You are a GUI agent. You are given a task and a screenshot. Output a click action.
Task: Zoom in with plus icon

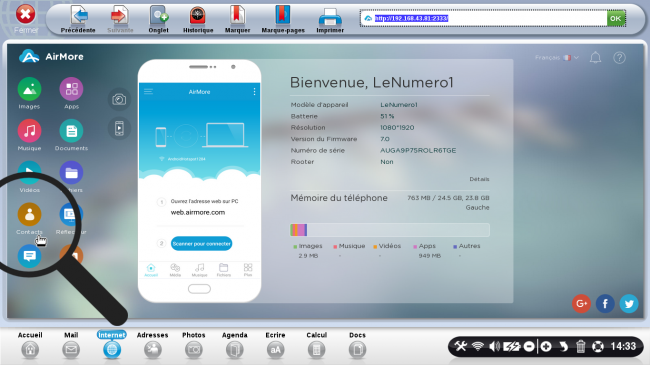(x=546, y=346)
